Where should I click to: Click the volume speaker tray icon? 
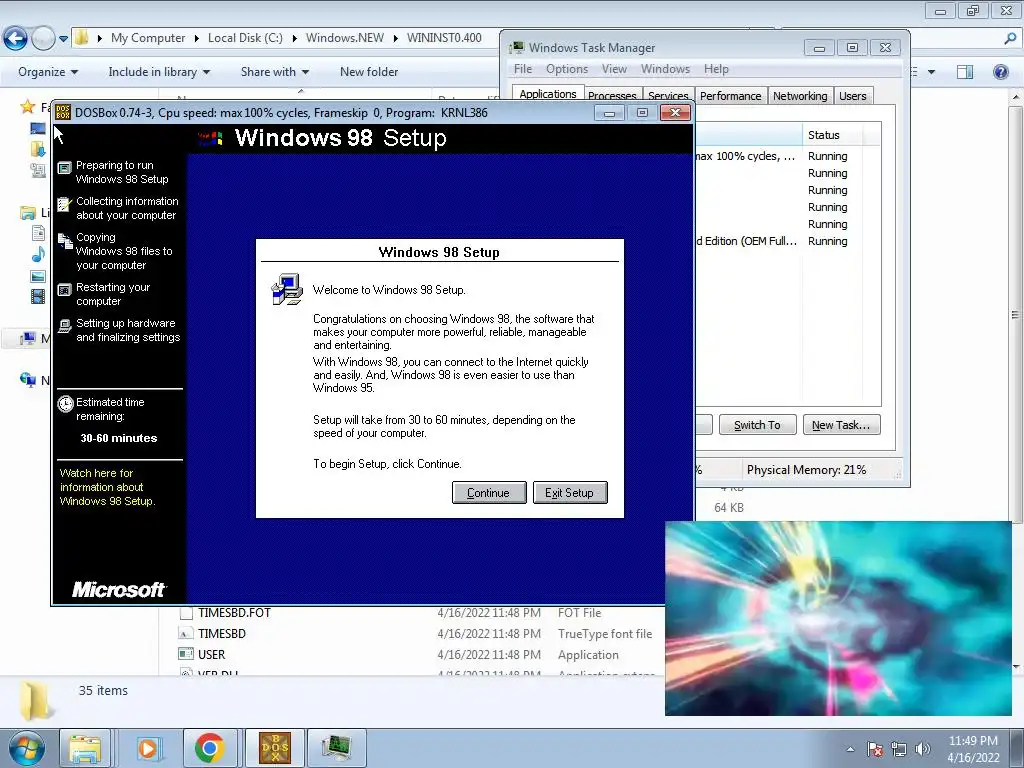[x=923, y=749]
